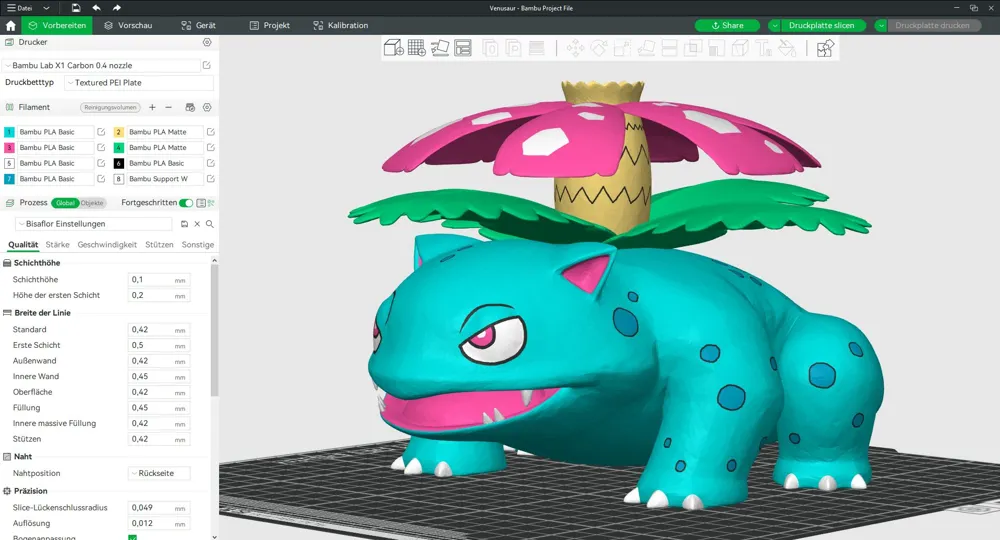The height and width of the screenshot is (540, 1000).
Task: Toggle the Fortgeschritten advanced switch
Action: [186, 203]
